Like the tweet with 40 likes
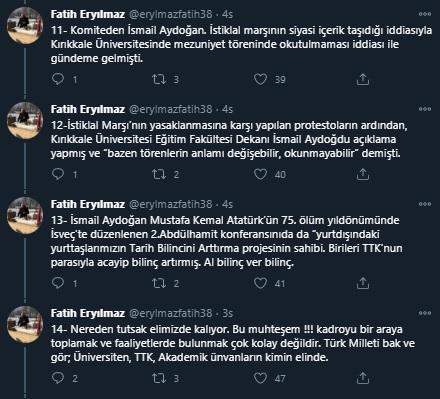The height and width of the screenshot is (399, 440). (x=260, y=174)
